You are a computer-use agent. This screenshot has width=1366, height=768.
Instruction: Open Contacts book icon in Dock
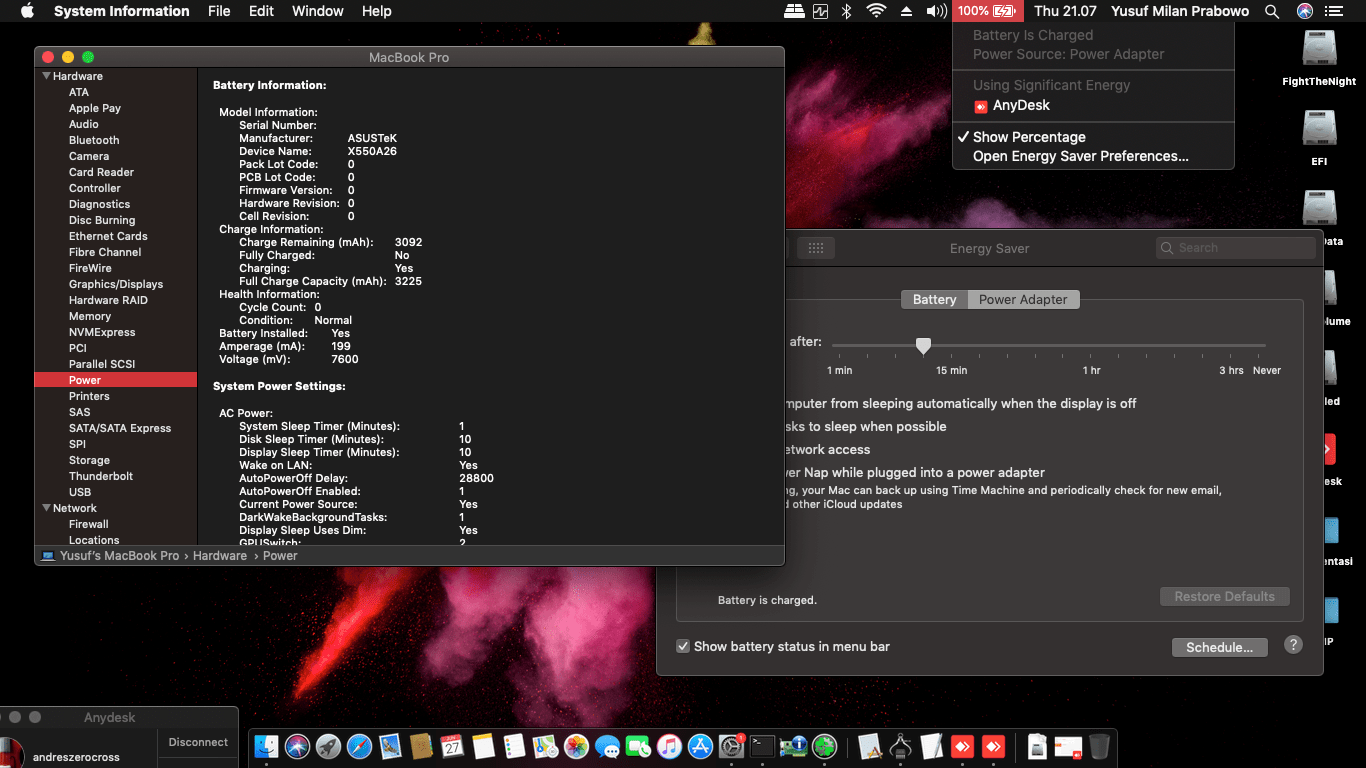[x=421, y=746]
